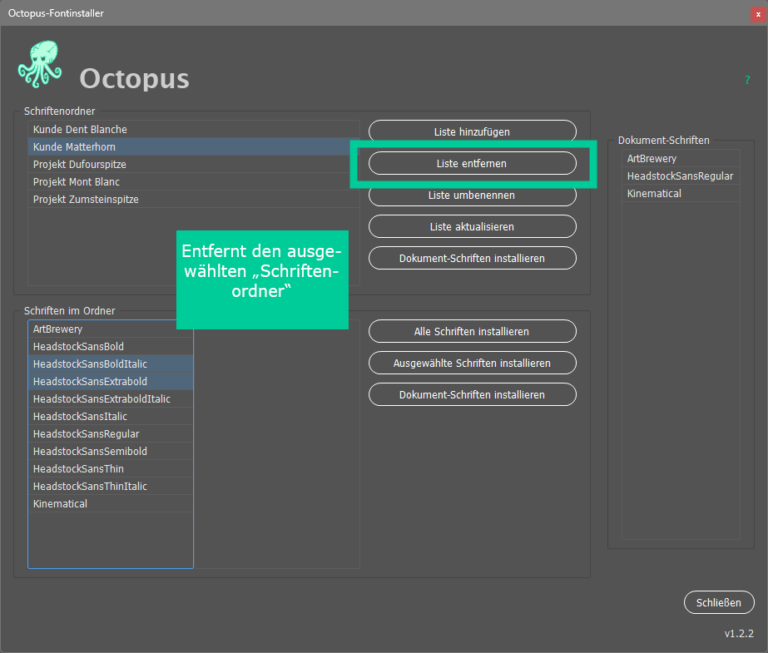The width and height of the screenshot is (768, 653).
Task: Close the Octopus-Fontinstaller window
Action: pyautogui.click(x=758, y=14)
